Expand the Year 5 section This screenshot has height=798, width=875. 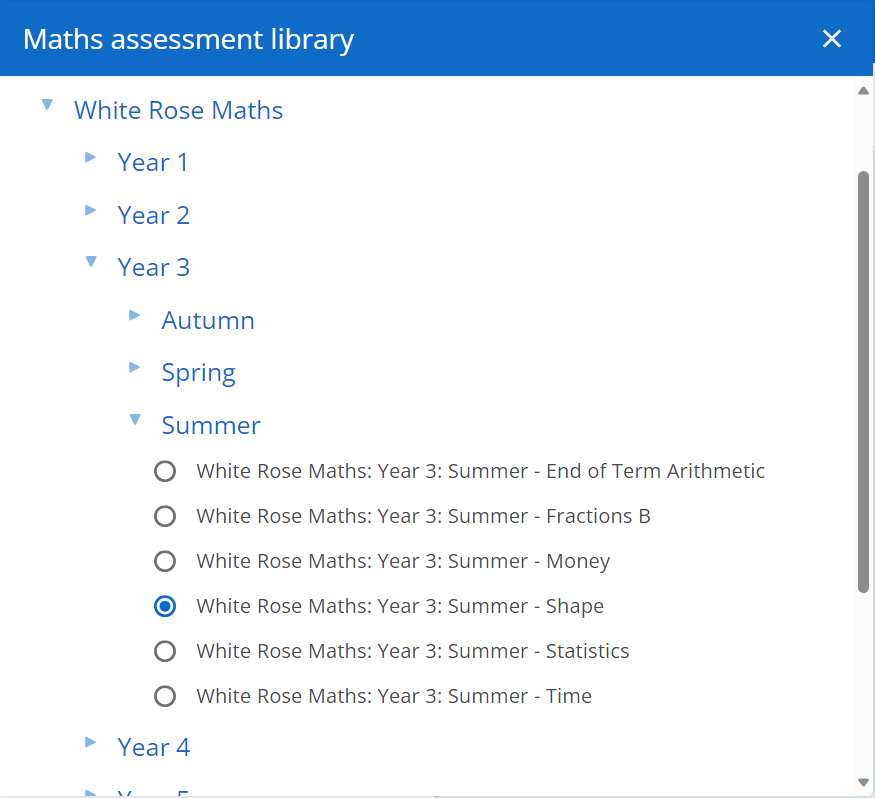(x=91, y=792)
